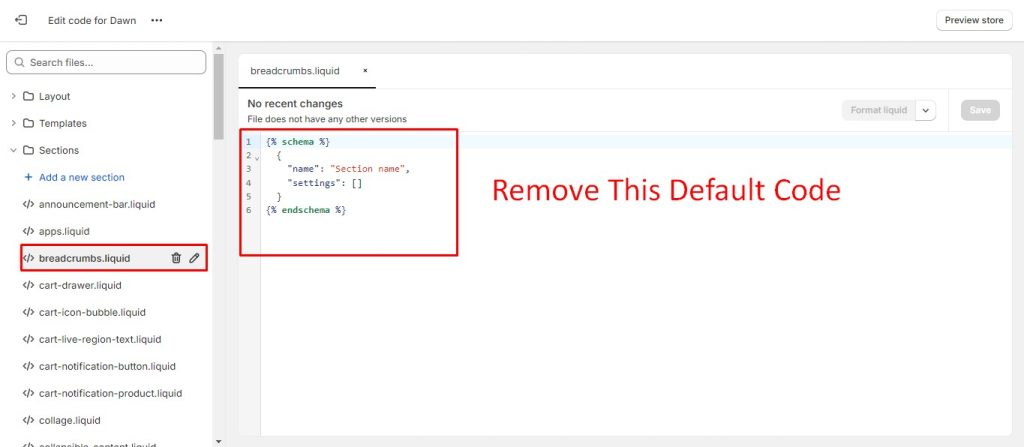This screenshot has height=447, width=1024.
Task: Click the Layout folder icon
Action: (28, 97)
